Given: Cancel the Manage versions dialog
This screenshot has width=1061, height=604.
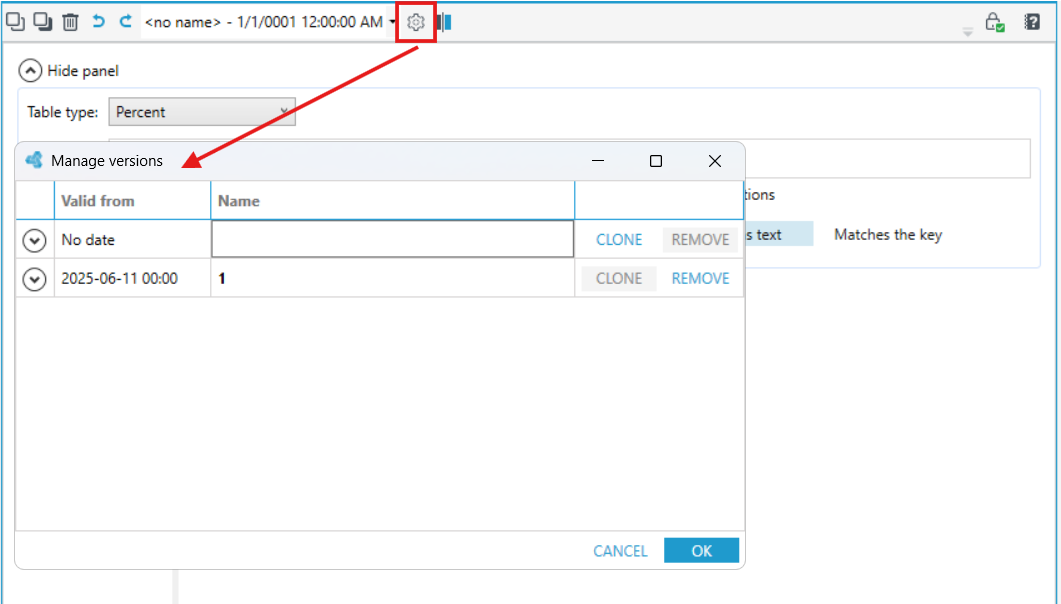Looking at the screenshot, I should [x=620, y=551].
